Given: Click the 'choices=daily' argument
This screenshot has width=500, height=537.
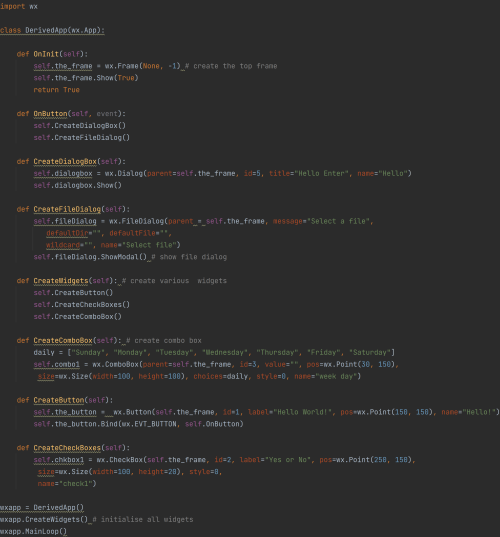Looking at the screenshot, I should point(221,377).
